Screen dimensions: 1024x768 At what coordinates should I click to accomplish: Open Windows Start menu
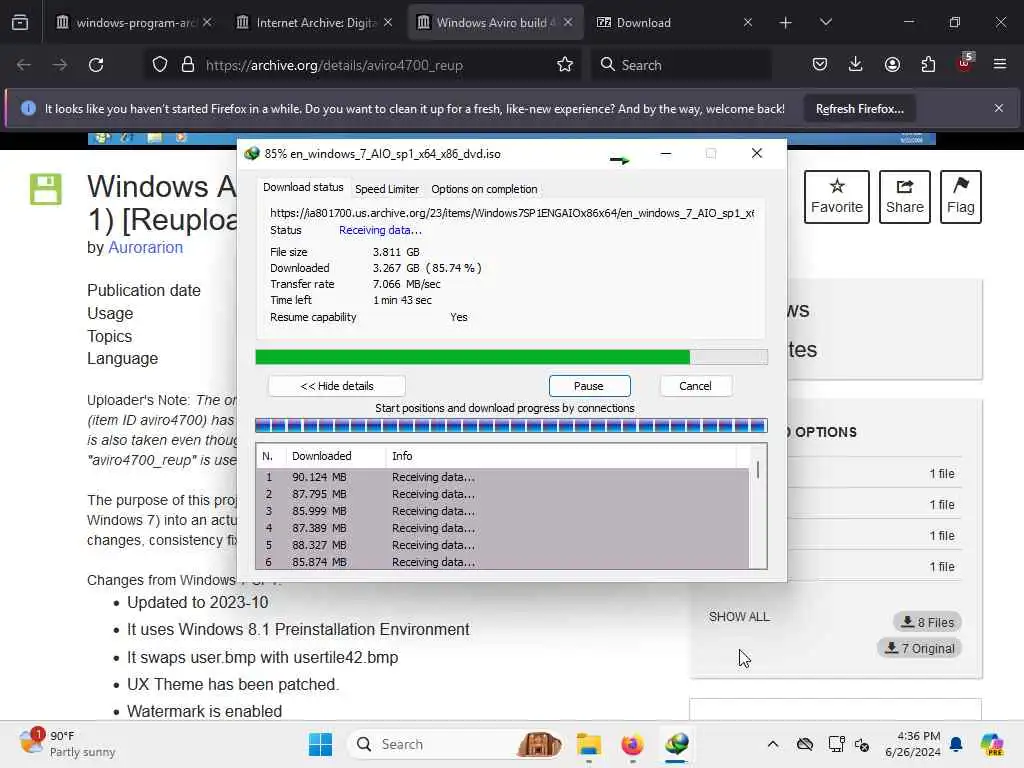(x=320, y=744)
